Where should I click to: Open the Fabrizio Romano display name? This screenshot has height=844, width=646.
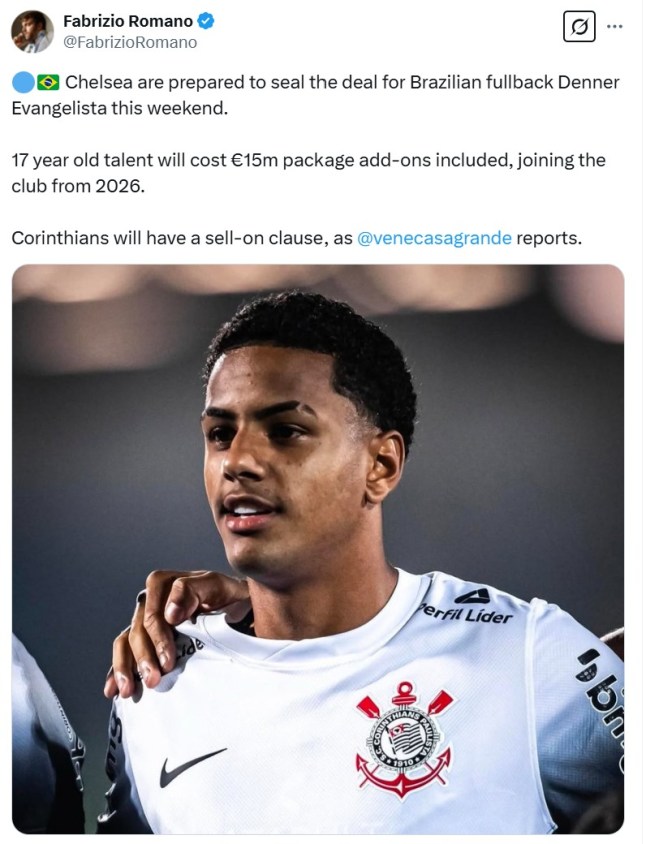coord(128,21)
